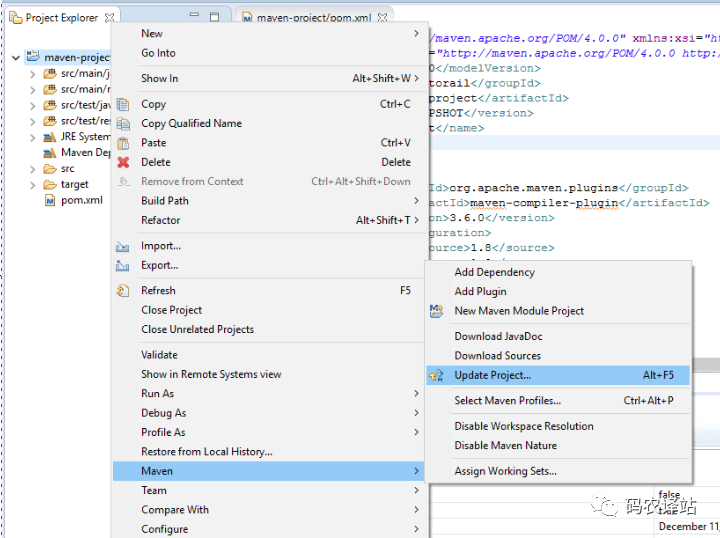Minimize the Project Explorer view

click(194, 15)
